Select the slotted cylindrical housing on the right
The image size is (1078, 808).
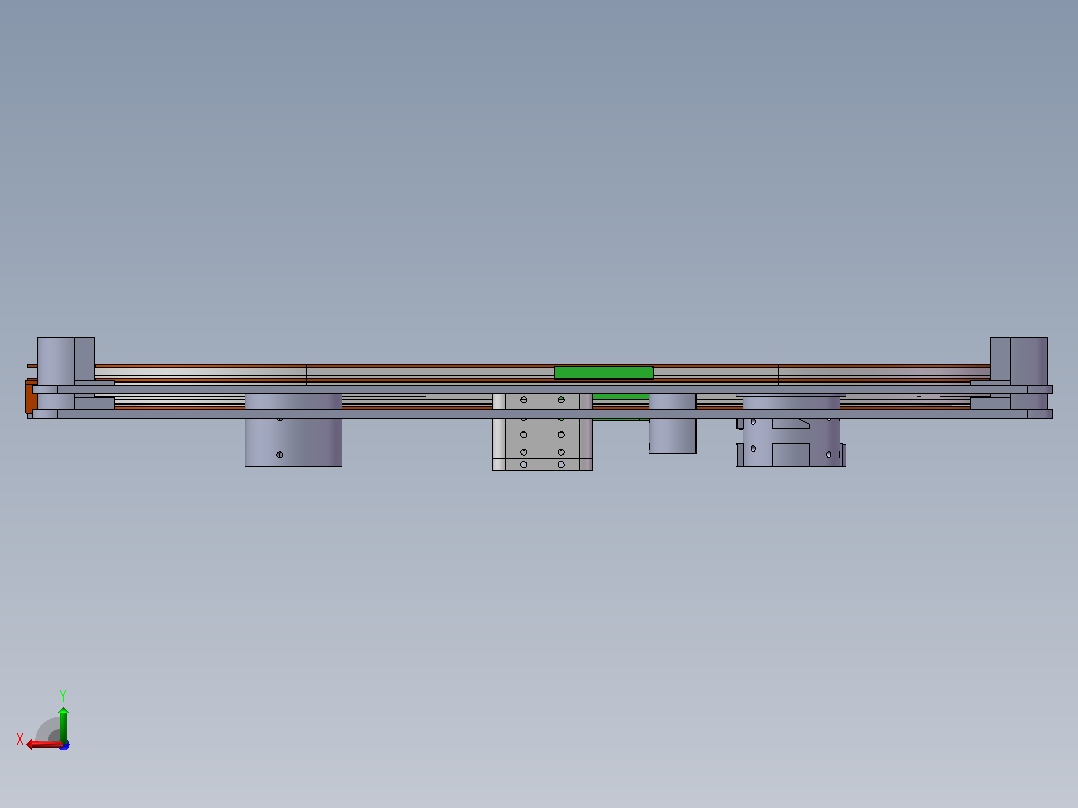pyautogui.click(x=791, y=432)
